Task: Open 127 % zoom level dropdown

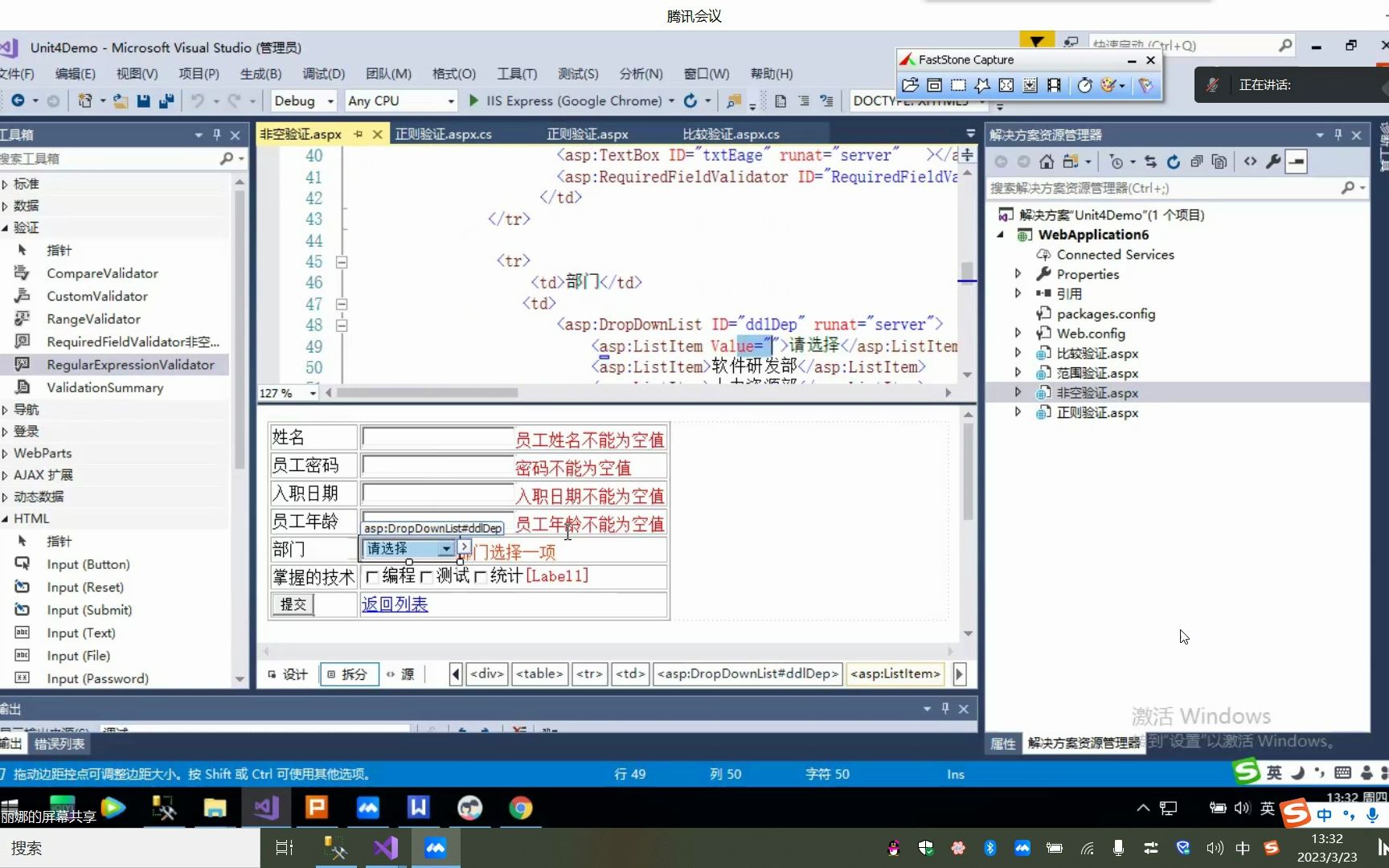Action: point(313,393)
